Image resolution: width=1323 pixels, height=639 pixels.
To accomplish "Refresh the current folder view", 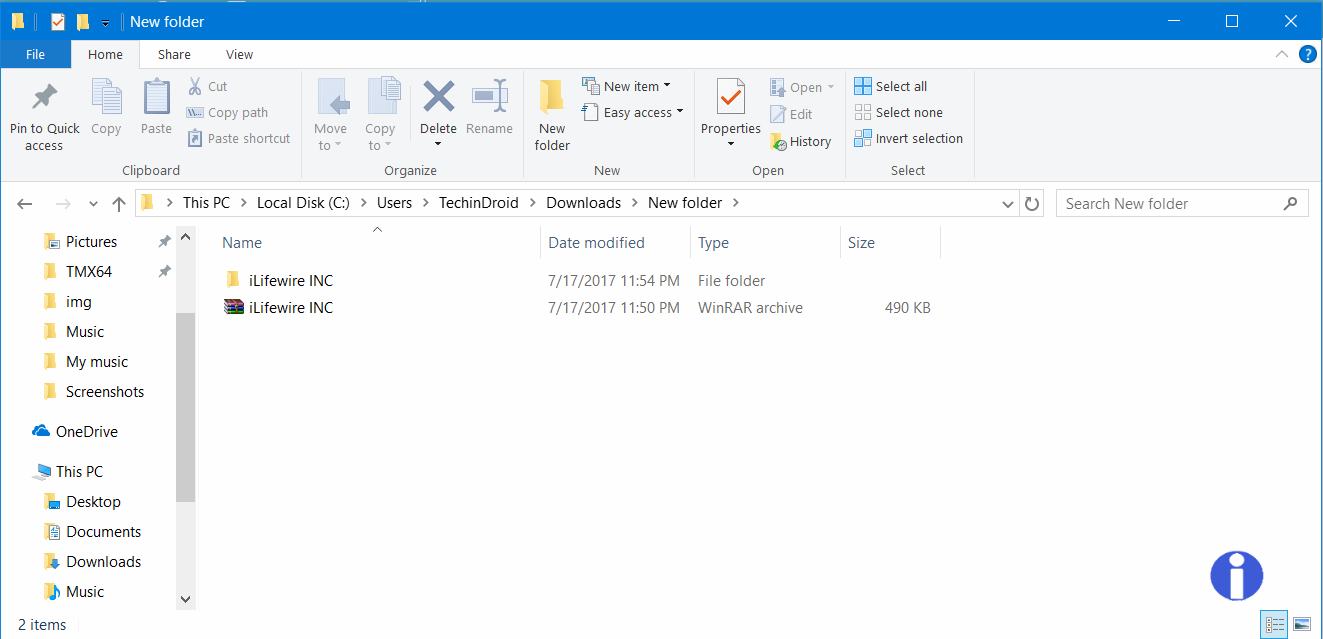I will coord(1032,203).
